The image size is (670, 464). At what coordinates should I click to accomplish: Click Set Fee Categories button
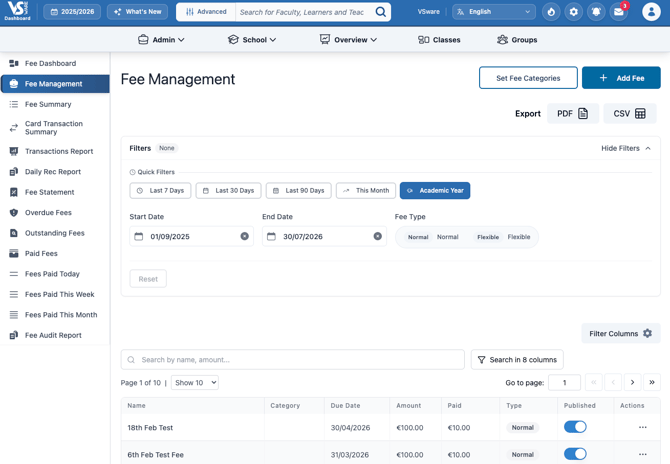point(528,78)
